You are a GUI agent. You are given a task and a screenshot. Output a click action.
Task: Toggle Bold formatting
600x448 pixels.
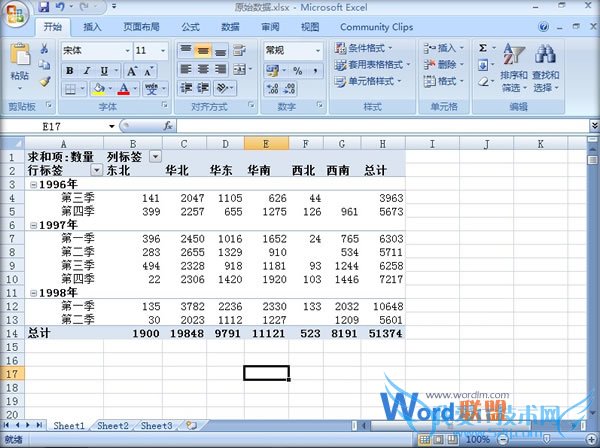pos(70,71)
